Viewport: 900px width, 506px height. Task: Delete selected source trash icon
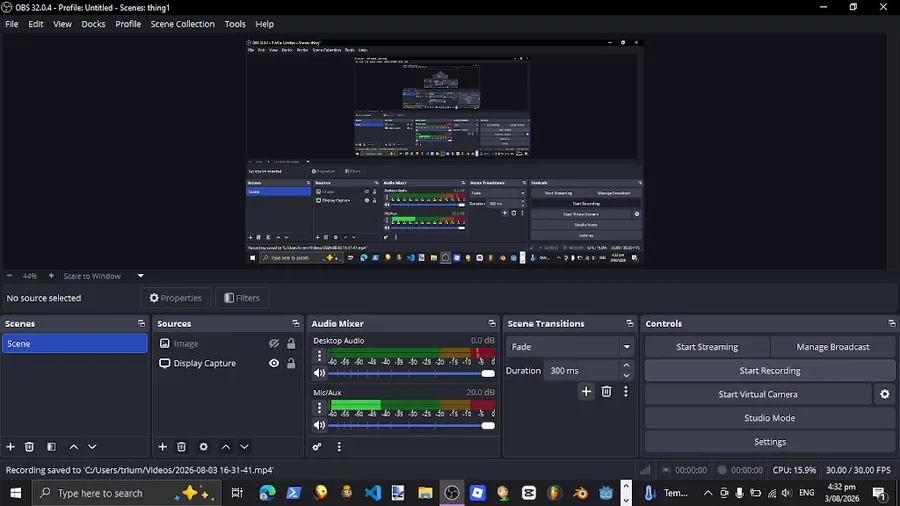click(x=181, y=446)
